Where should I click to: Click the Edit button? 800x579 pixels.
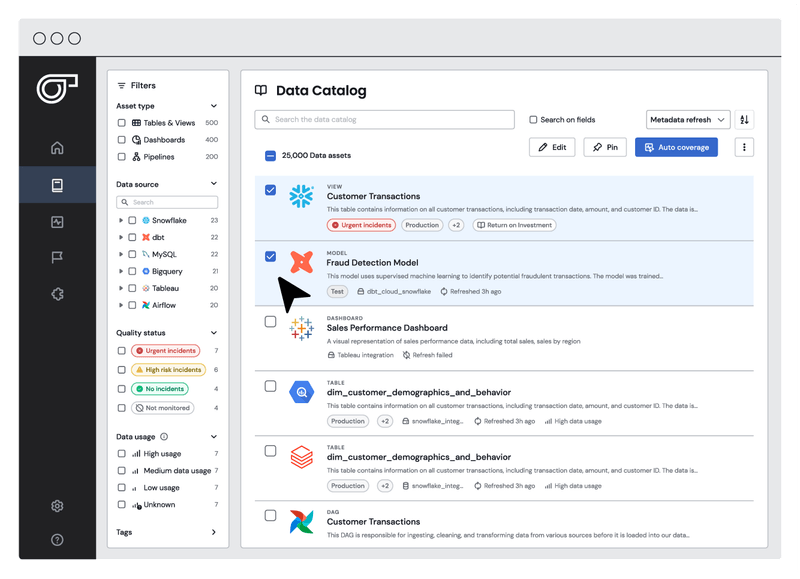552,147
